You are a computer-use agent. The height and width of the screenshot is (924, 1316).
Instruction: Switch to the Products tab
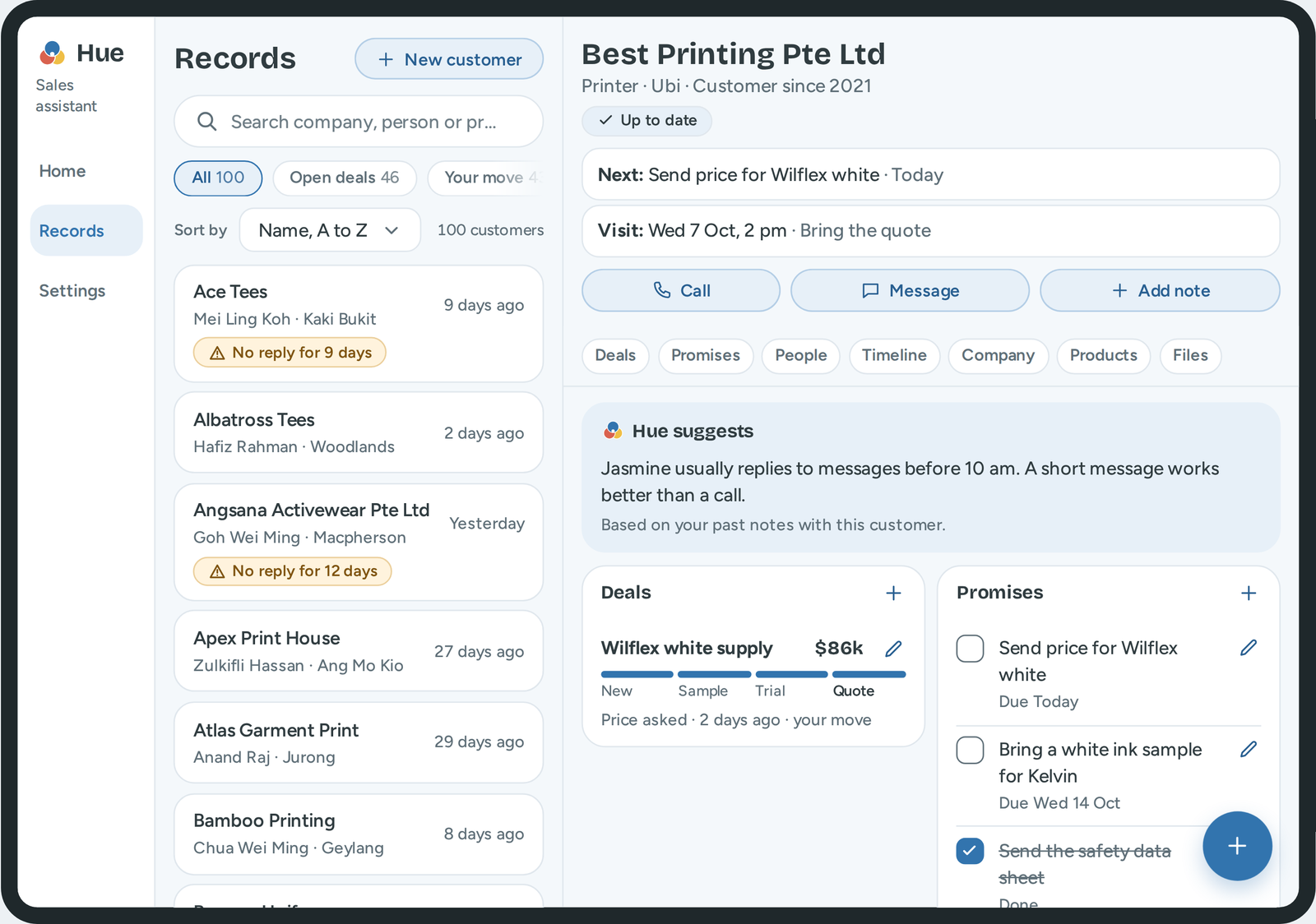tap(1104, 356)
